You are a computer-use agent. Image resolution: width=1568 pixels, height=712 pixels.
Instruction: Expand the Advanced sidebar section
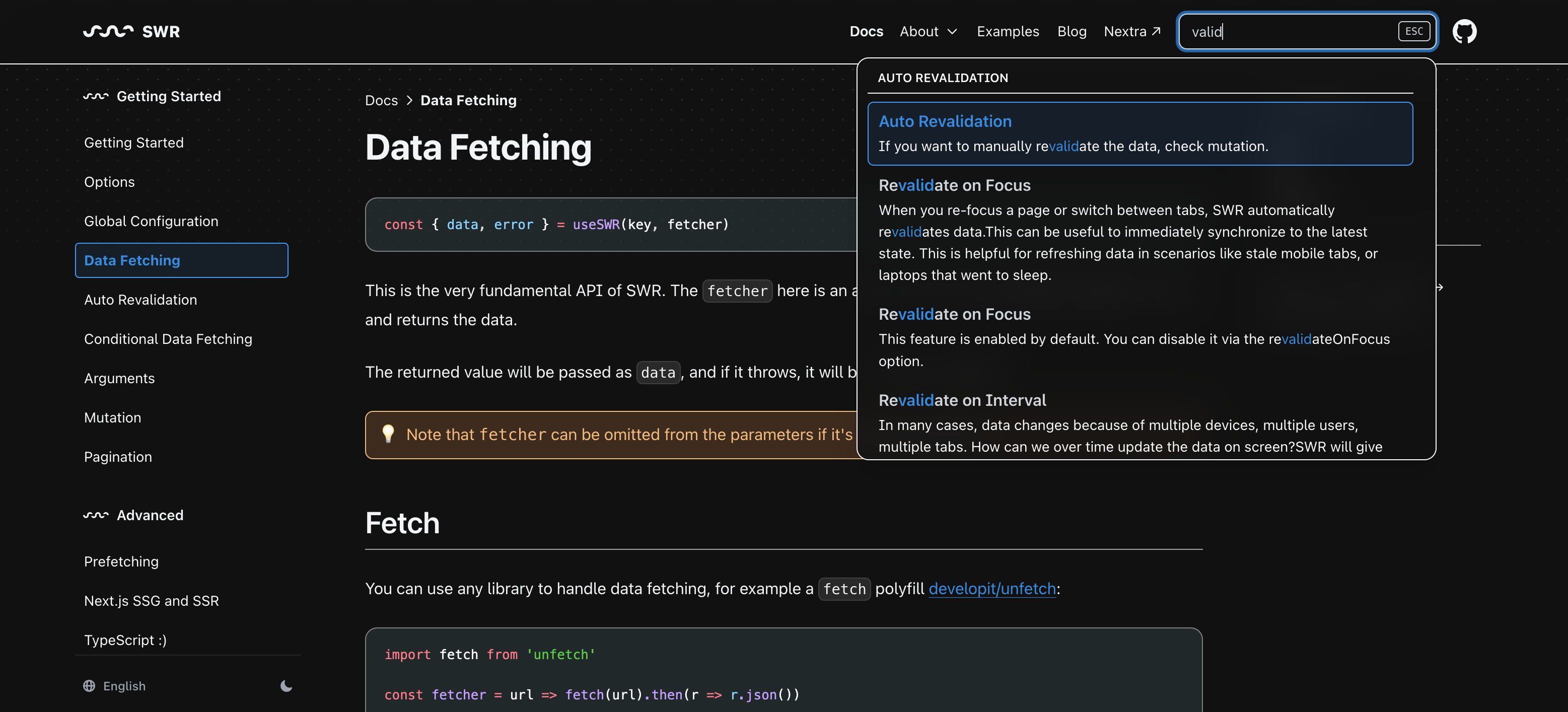pos(150,515)
